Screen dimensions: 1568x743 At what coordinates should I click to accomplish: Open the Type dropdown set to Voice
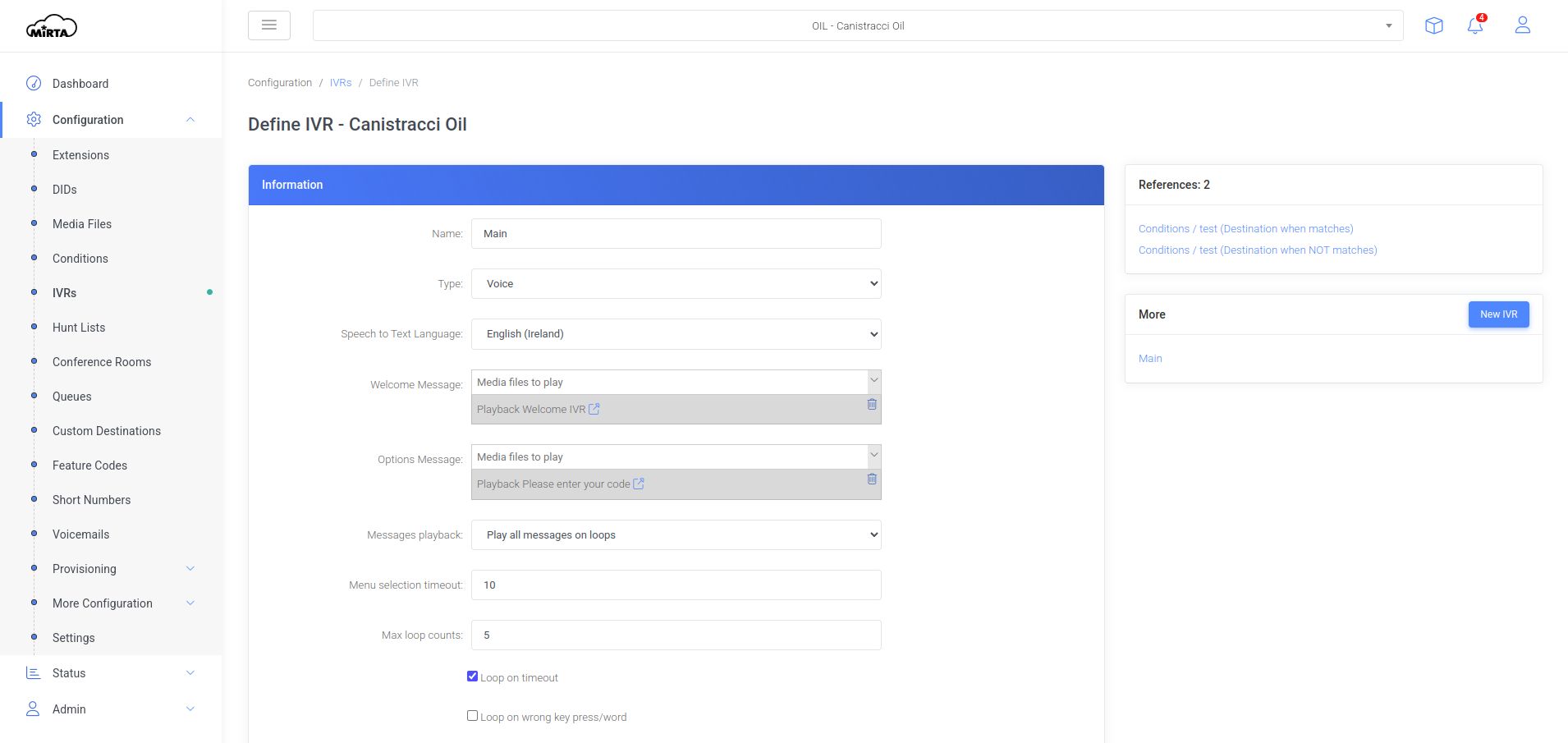(x=676, y=283)
